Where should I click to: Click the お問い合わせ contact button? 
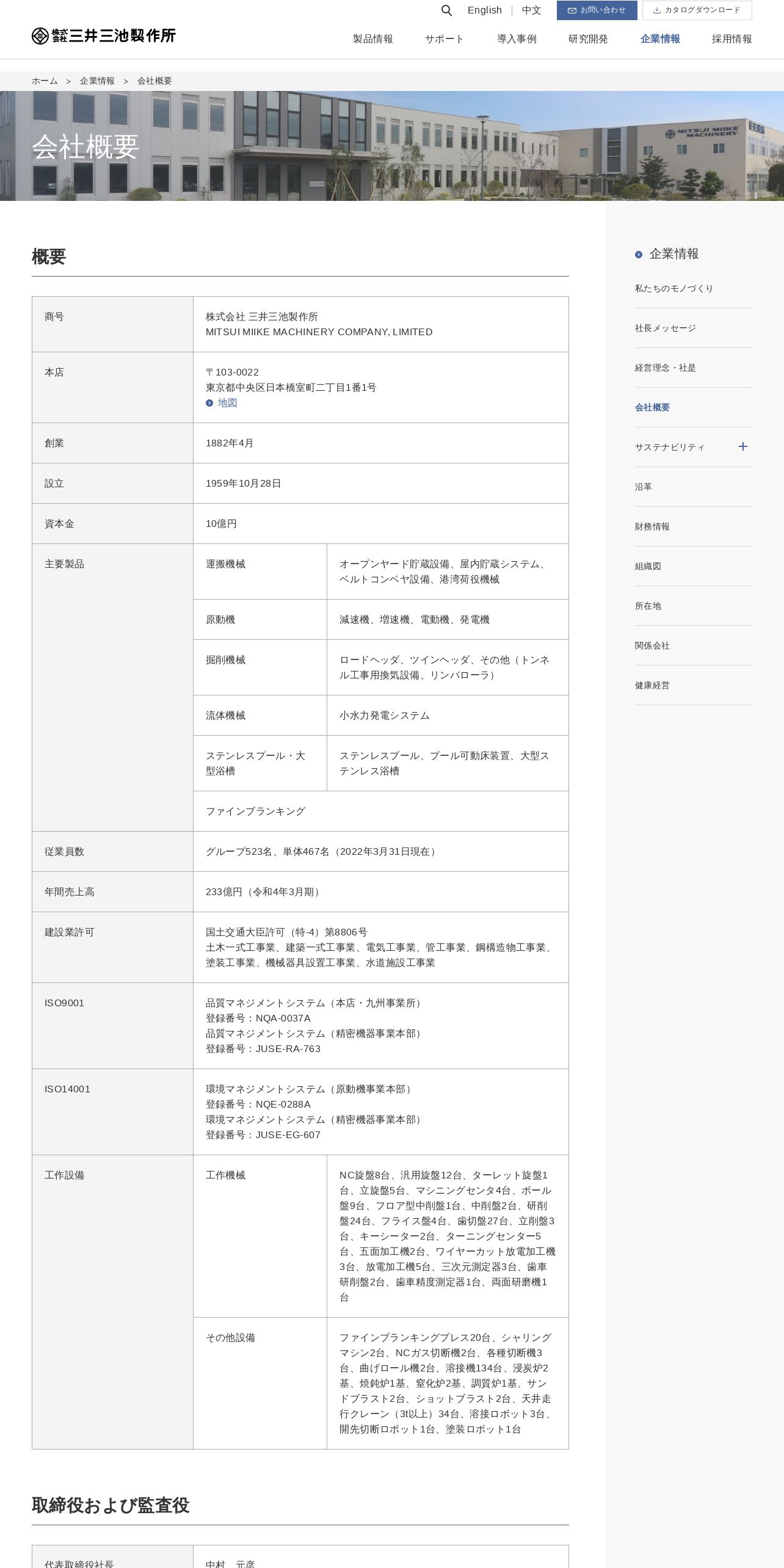pyautogui.click(x=597, y=10)
